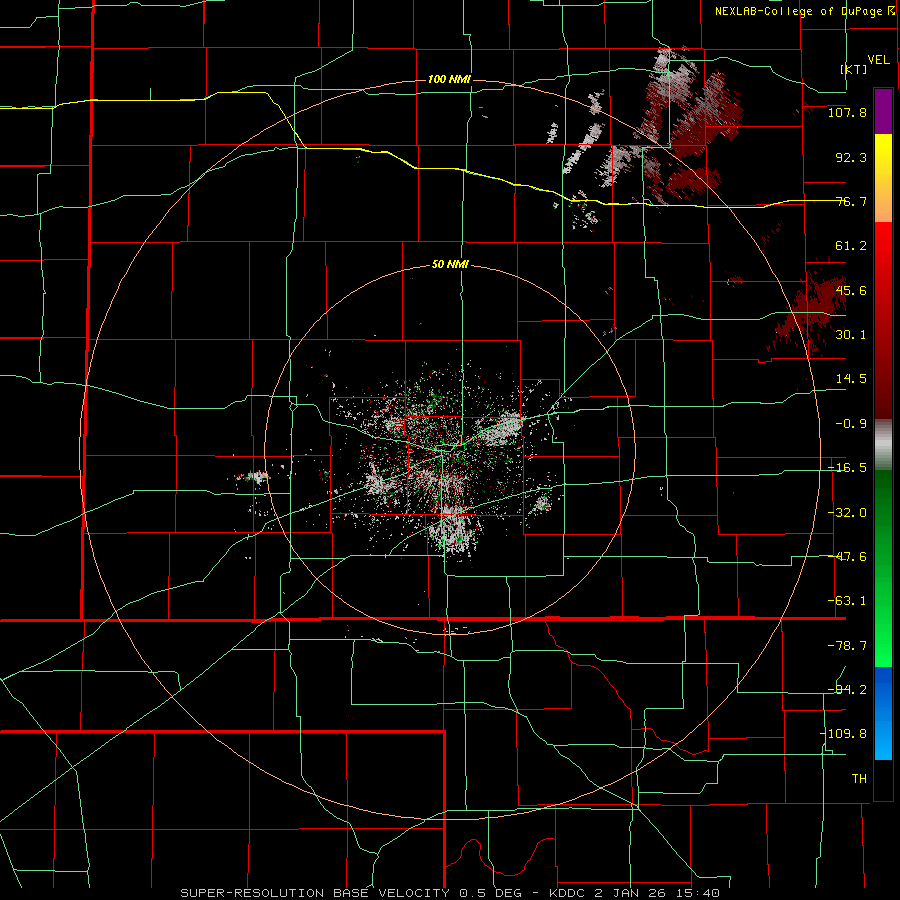Click the yellow segment of the color bar
900x900 pixels.
pyautogui.click(x=883, y=178)
